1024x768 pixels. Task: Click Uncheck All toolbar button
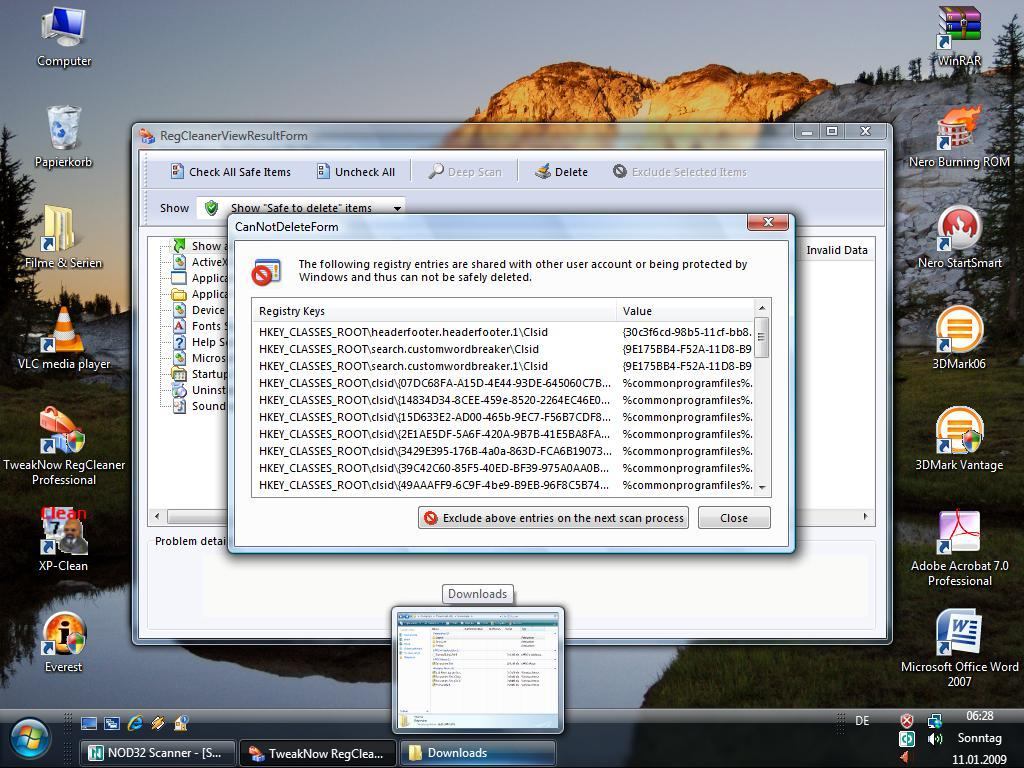(x=356, y=172)
